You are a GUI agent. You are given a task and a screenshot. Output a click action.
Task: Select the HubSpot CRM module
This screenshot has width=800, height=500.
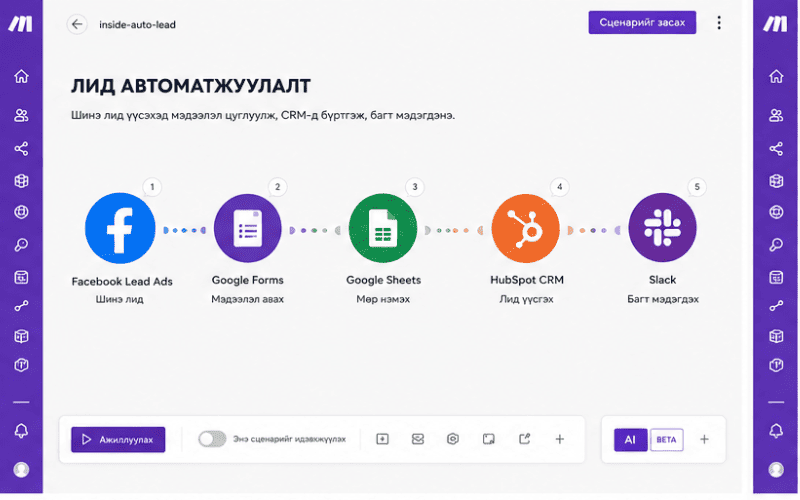click(526, 228)
